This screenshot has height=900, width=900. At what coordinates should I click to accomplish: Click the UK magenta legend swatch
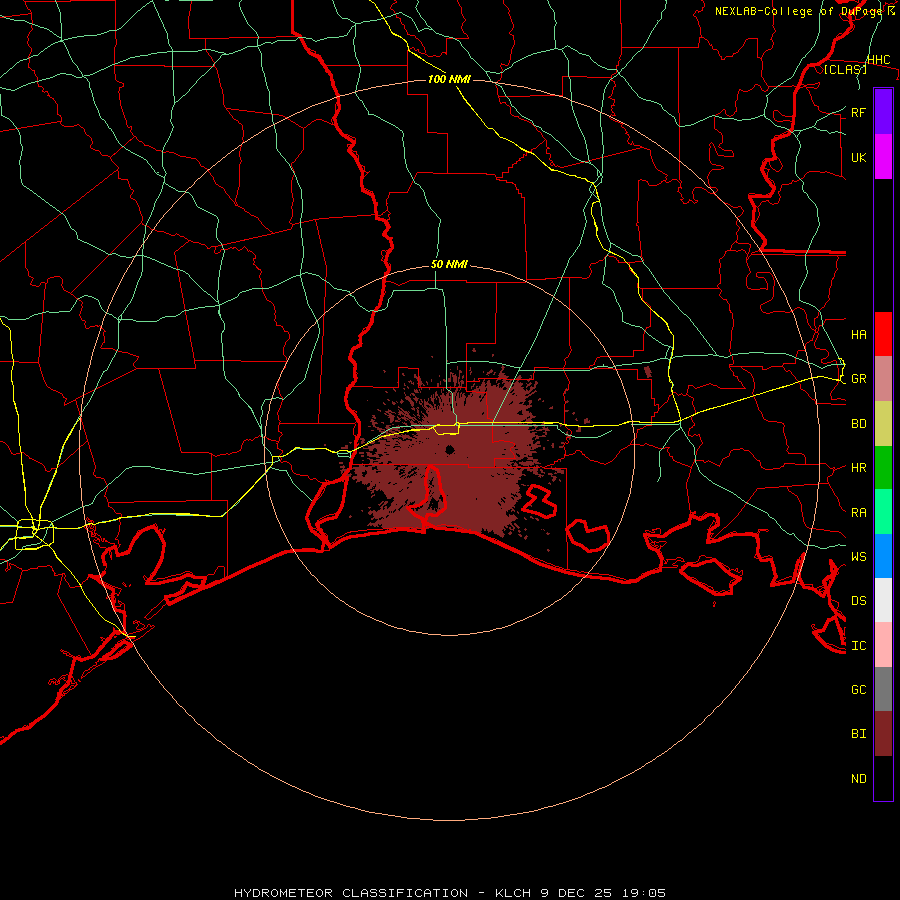[x=883, y=157]
